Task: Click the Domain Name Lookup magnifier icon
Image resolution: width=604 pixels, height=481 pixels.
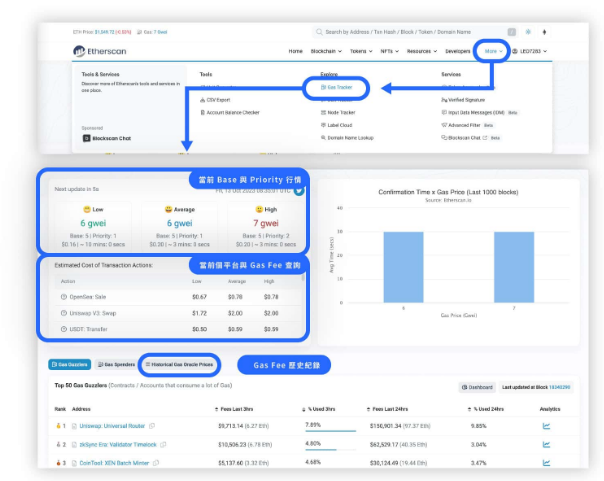Action: coord(323,138)
